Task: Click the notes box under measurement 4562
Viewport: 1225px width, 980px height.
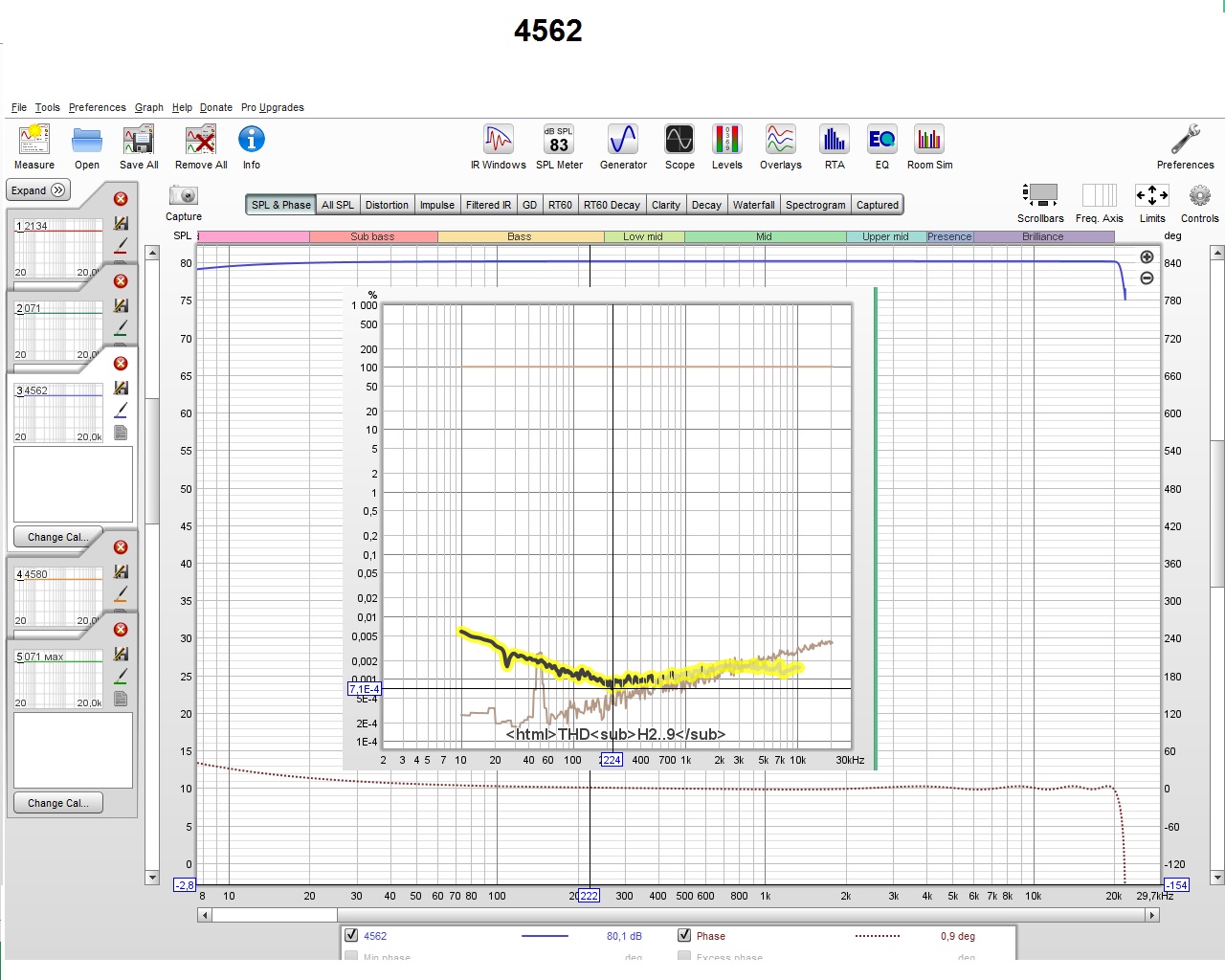Action: 73,484
